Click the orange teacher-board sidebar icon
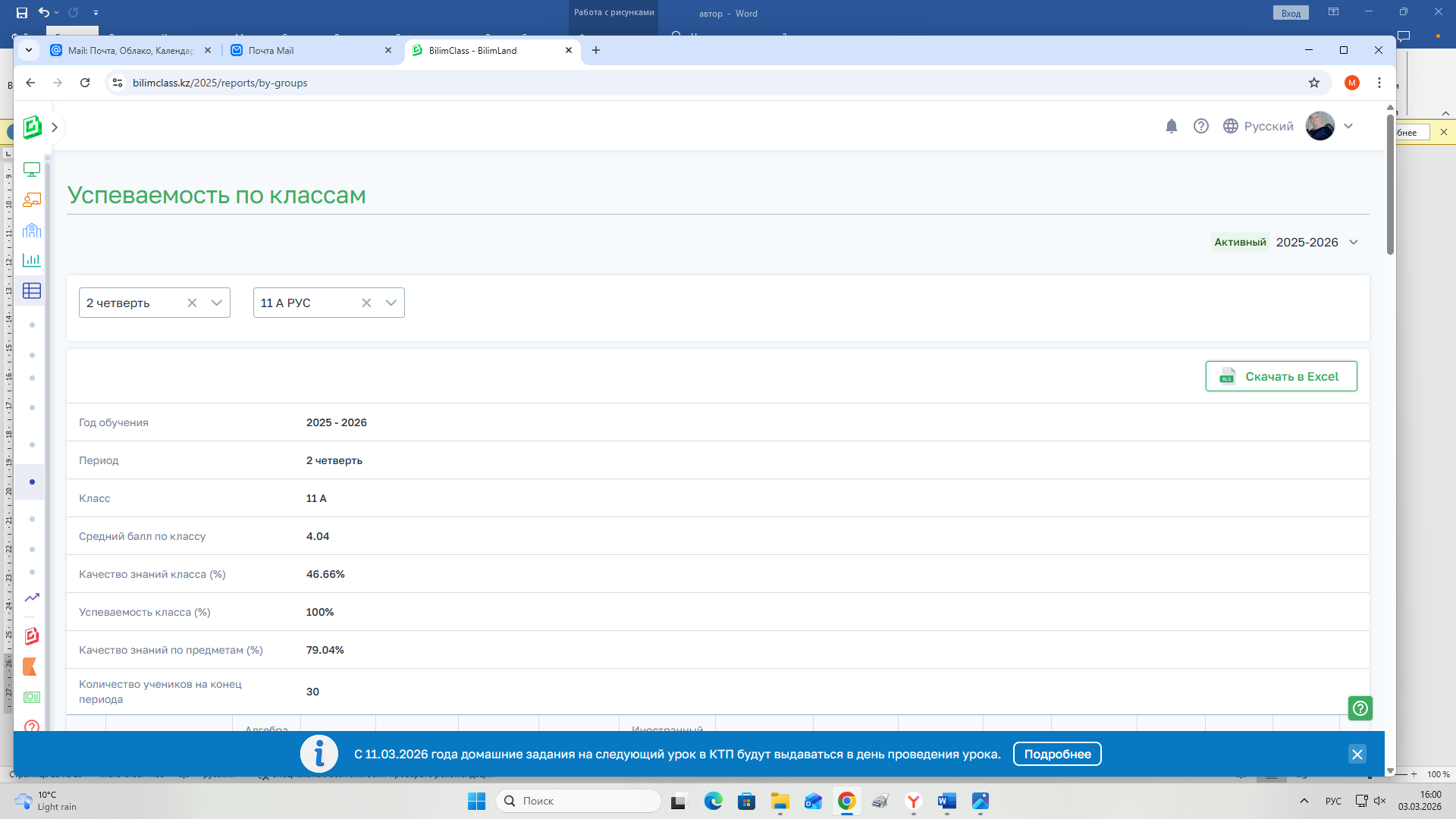This screenshot has height=819, width=1456. (32, 199)
